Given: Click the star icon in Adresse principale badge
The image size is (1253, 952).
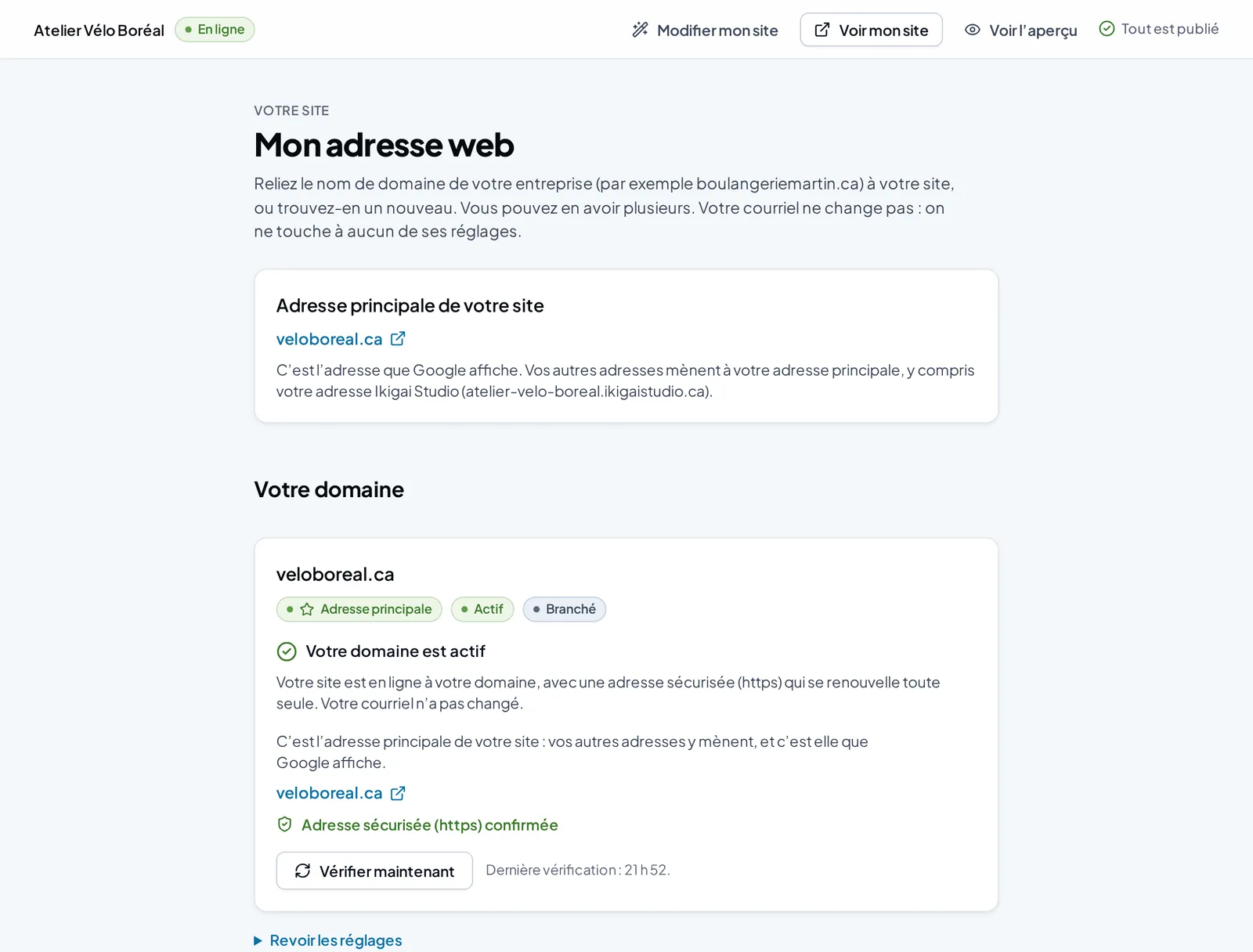Looking at the screenshot, I should (307, 609).
